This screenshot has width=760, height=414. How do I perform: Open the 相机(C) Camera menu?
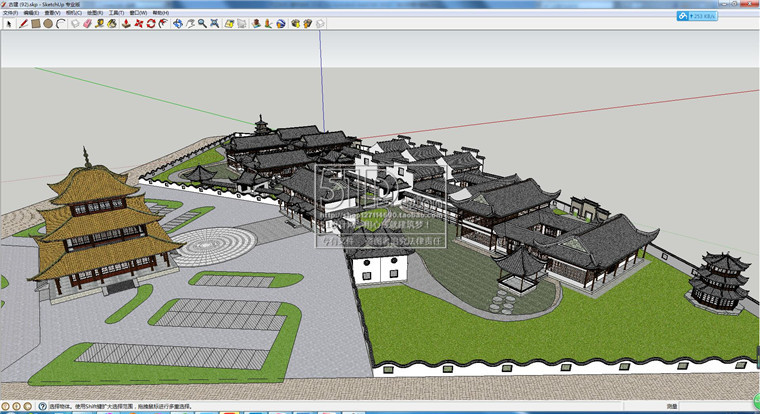pos(74,13)
